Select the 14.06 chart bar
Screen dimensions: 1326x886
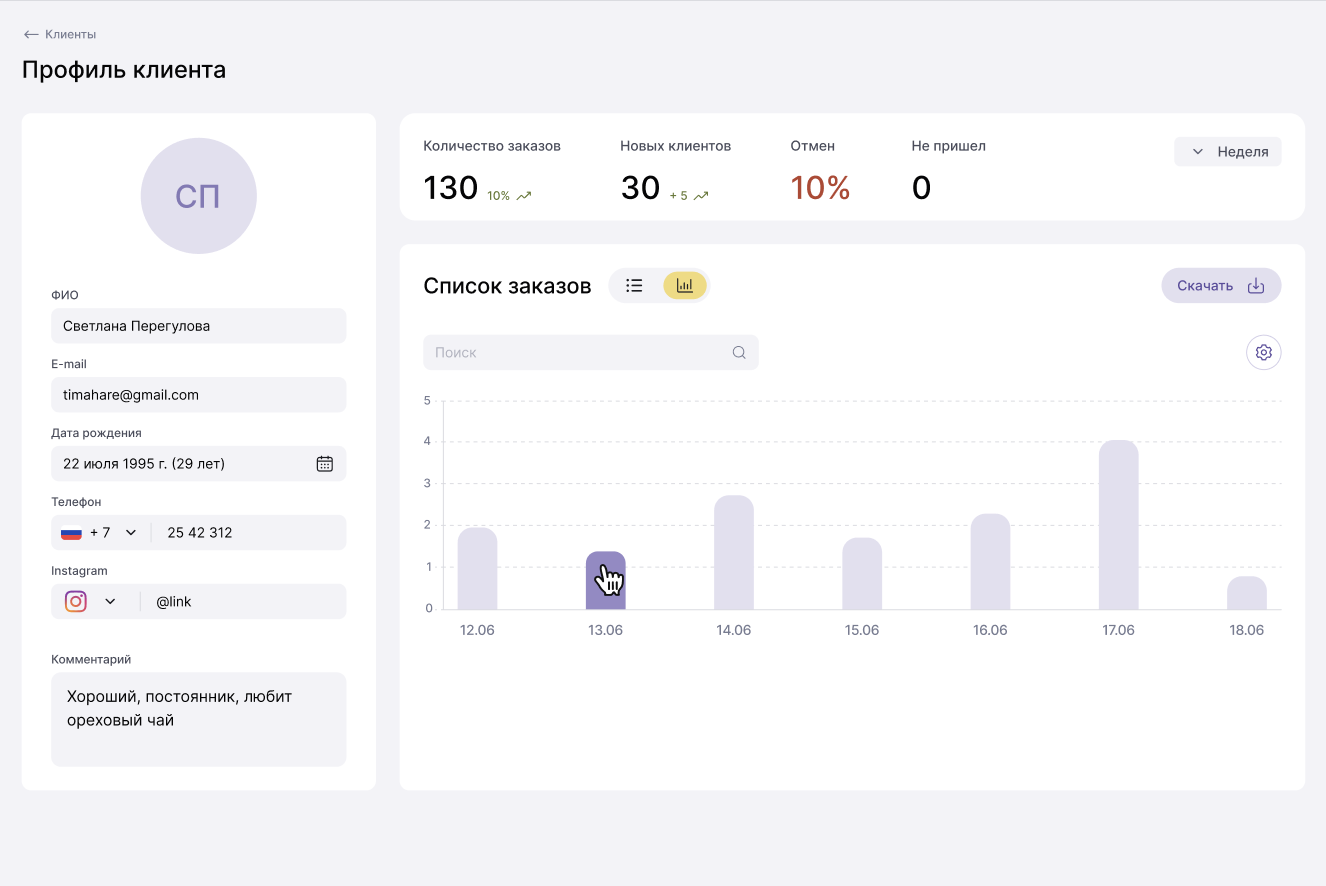coord(734,553)
